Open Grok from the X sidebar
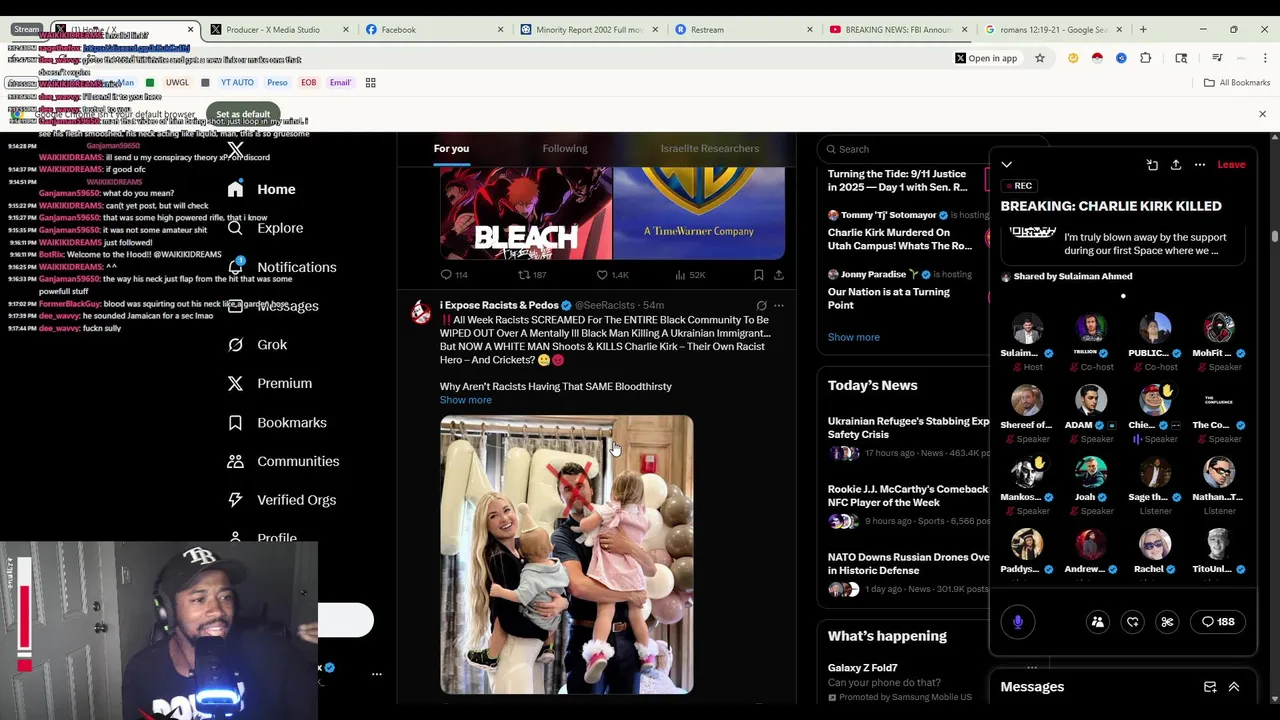This screenshot has height=720, width=1280. 258,344
